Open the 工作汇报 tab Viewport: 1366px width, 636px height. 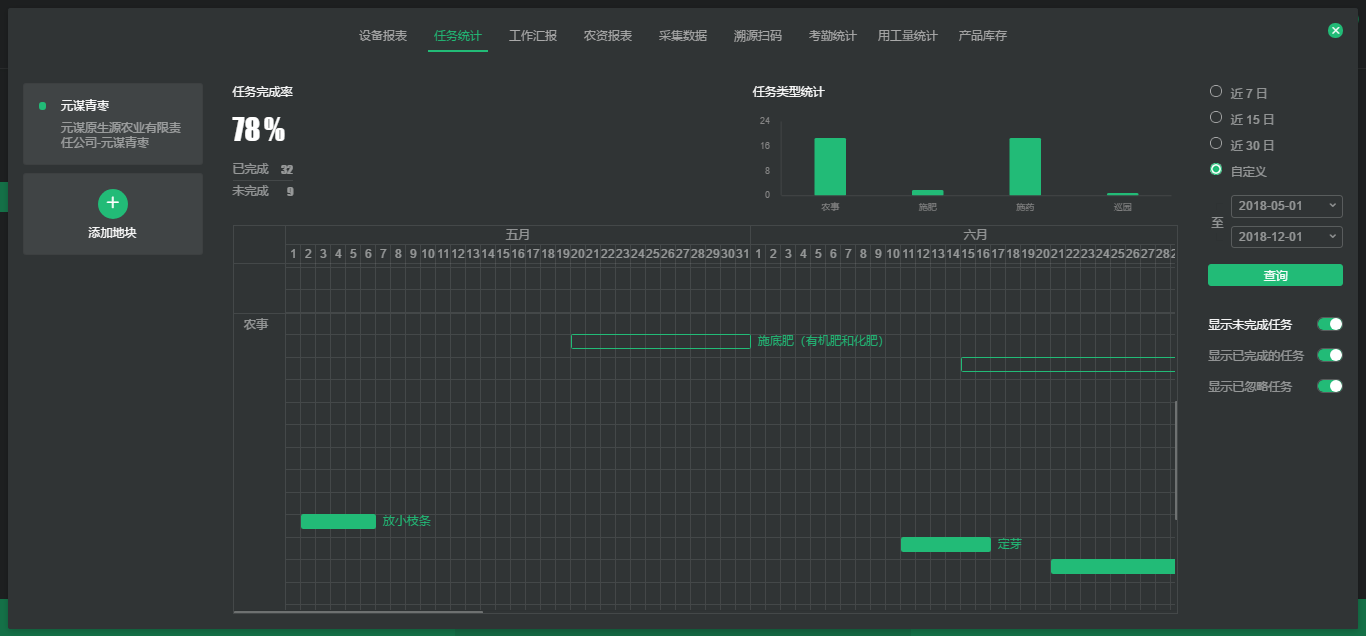(533, 36)
